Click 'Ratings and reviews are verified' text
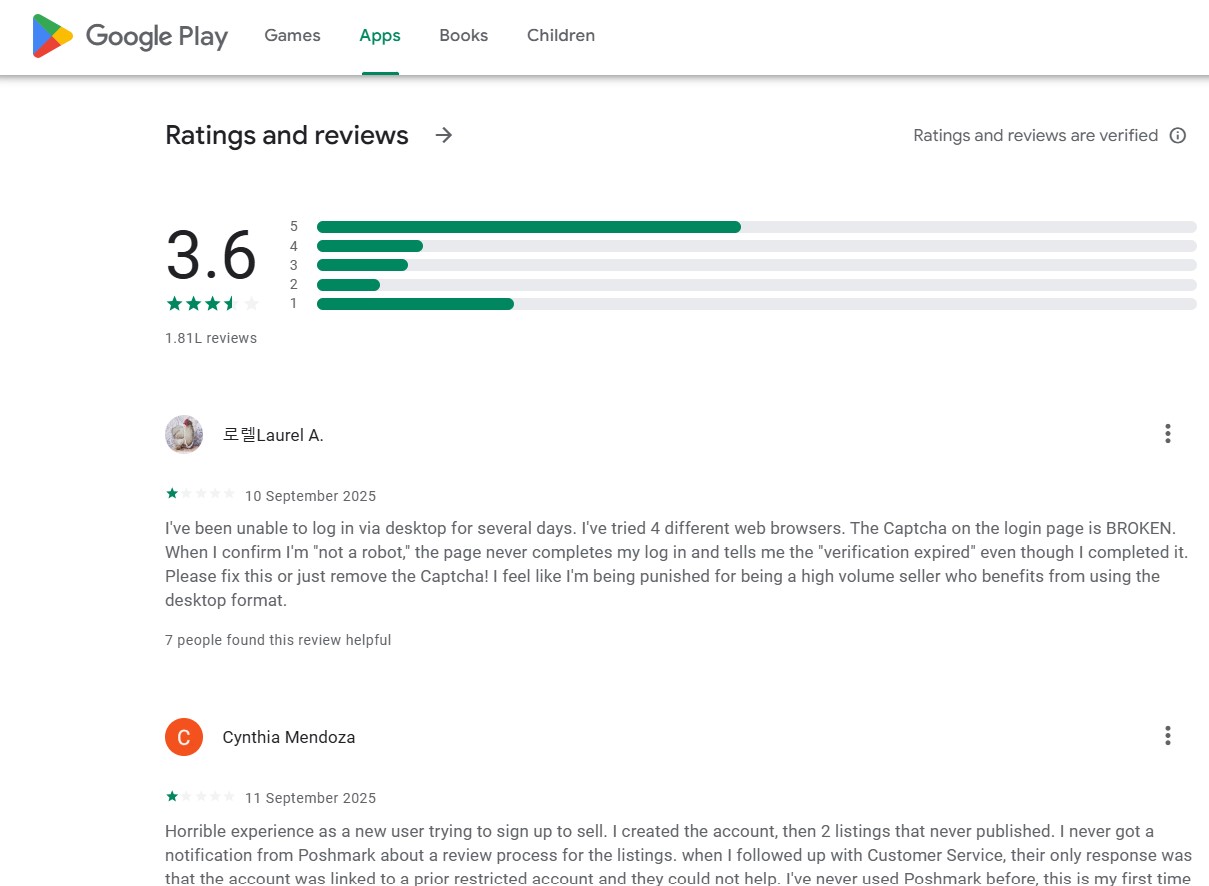The width and height of the screenshot is (1209, 886). [1036, 136]
